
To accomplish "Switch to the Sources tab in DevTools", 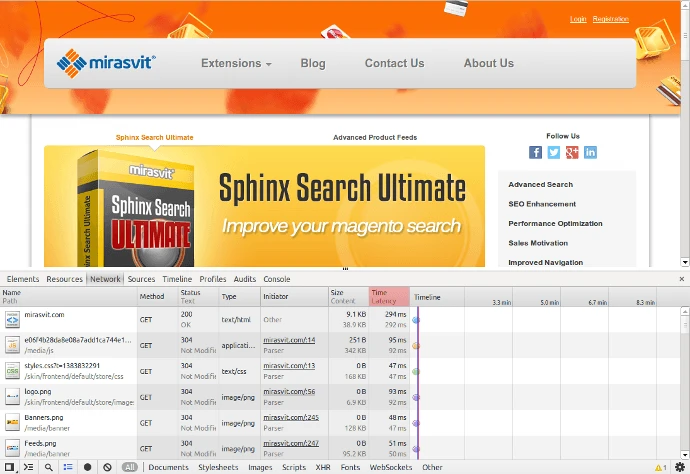I will (141, 279).
